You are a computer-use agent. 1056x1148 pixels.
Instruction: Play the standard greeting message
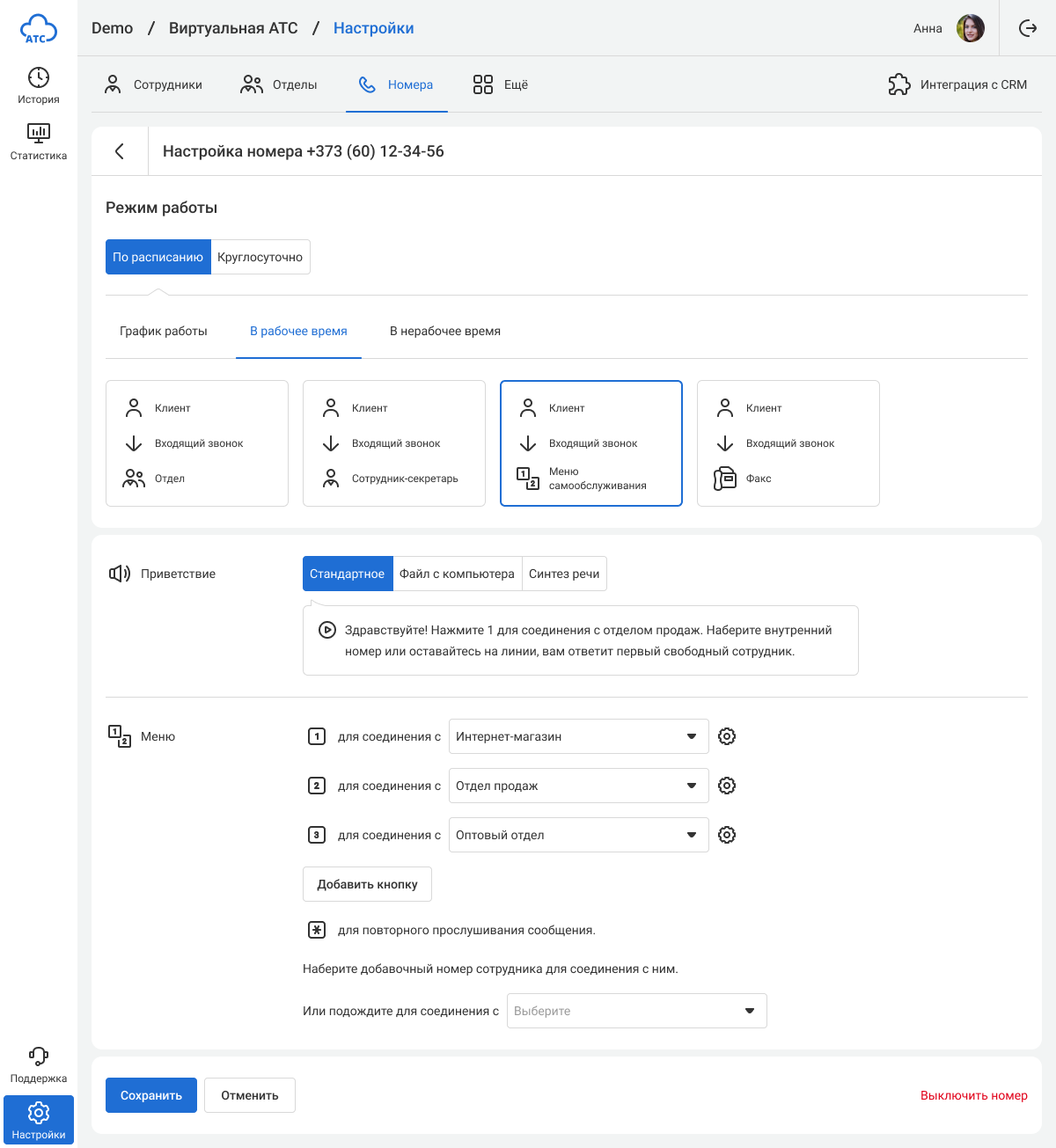326,630
